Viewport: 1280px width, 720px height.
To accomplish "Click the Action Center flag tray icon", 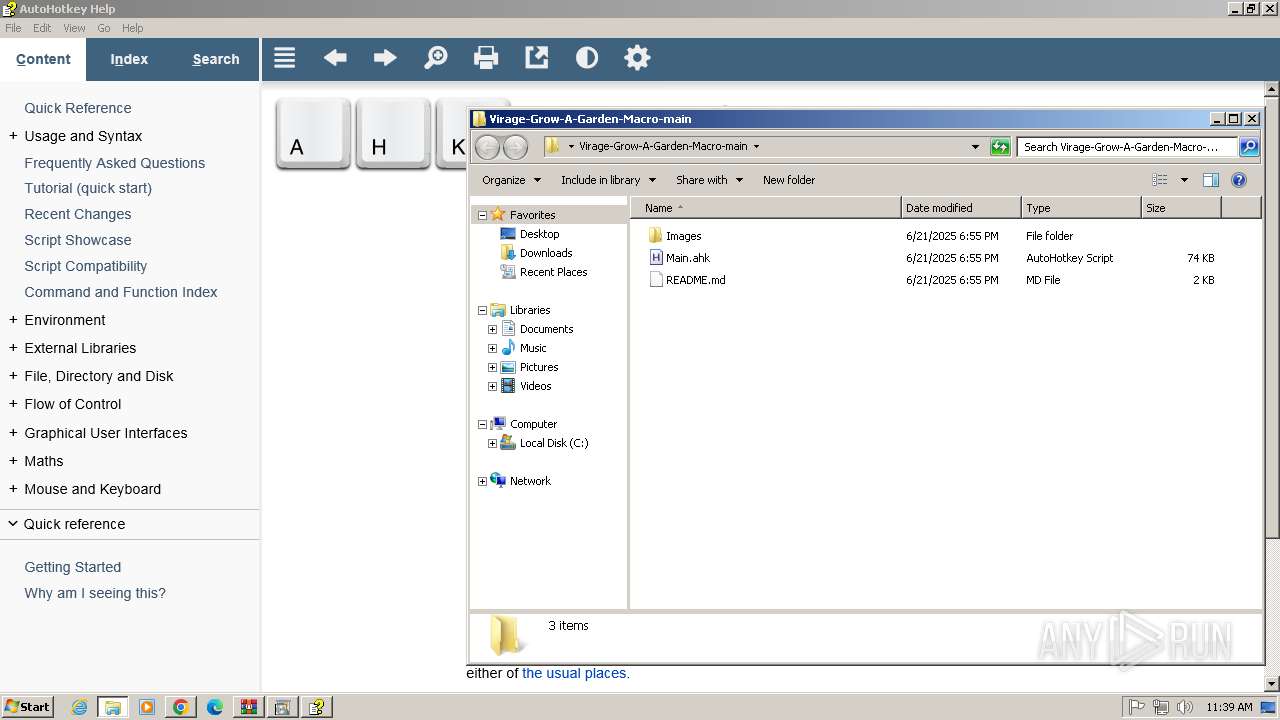I will [1136, 707].
